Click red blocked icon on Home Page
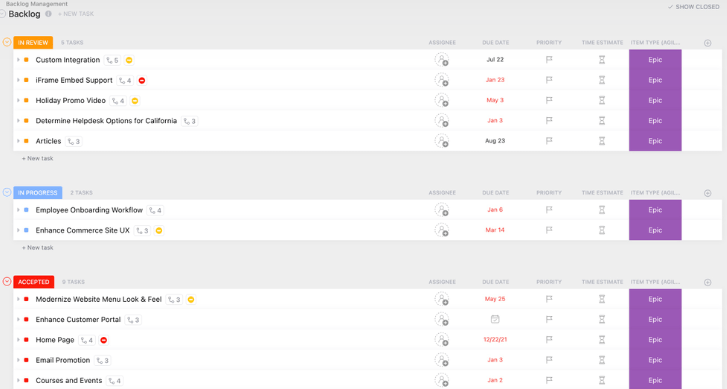 (104, 340)
